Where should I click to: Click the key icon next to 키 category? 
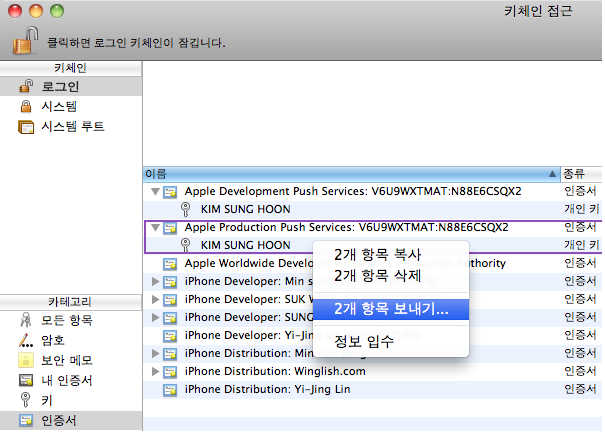[x=25, y=400]
